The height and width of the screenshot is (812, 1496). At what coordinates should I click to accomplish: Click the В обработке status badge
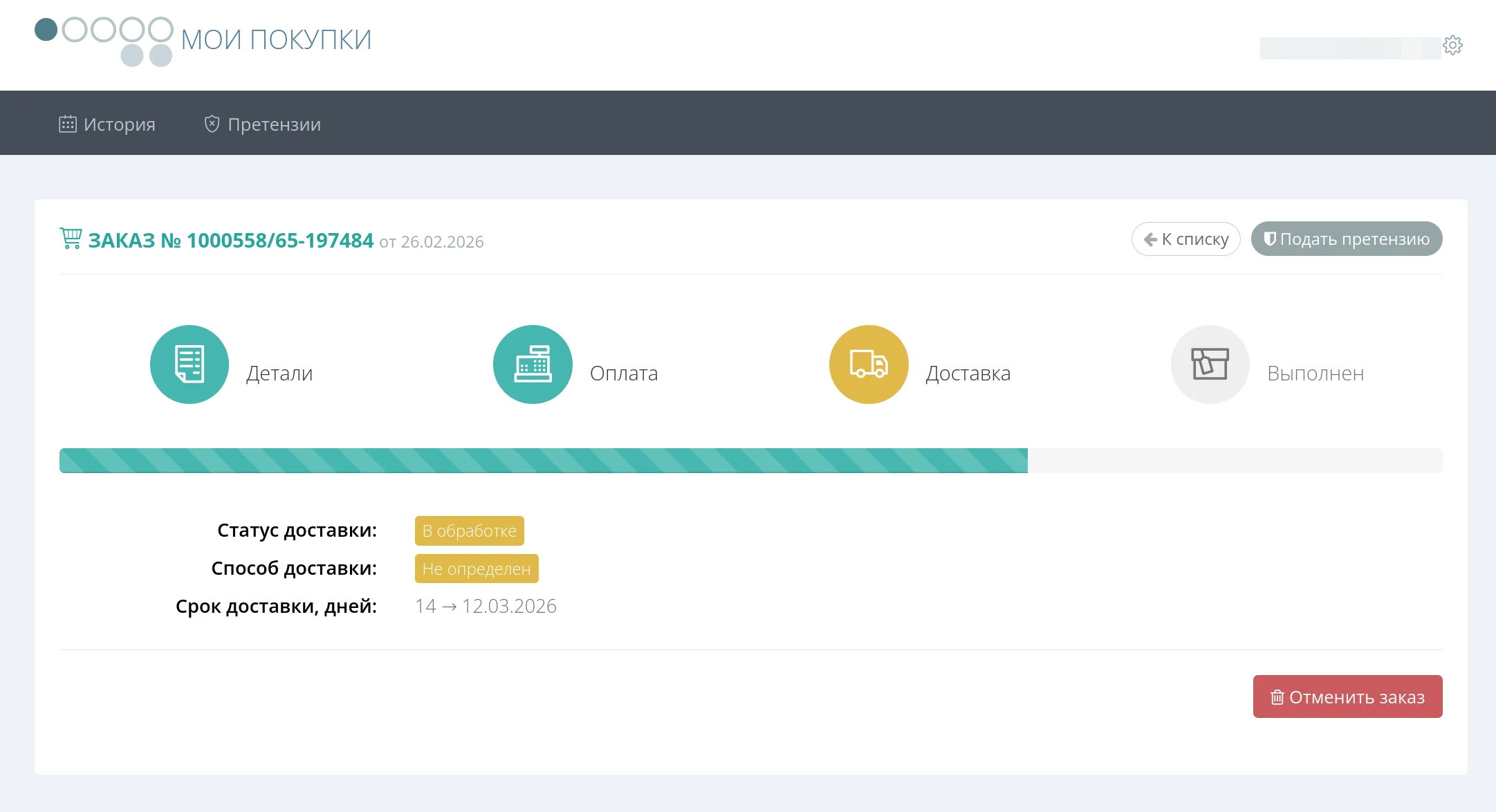(469, 531)
